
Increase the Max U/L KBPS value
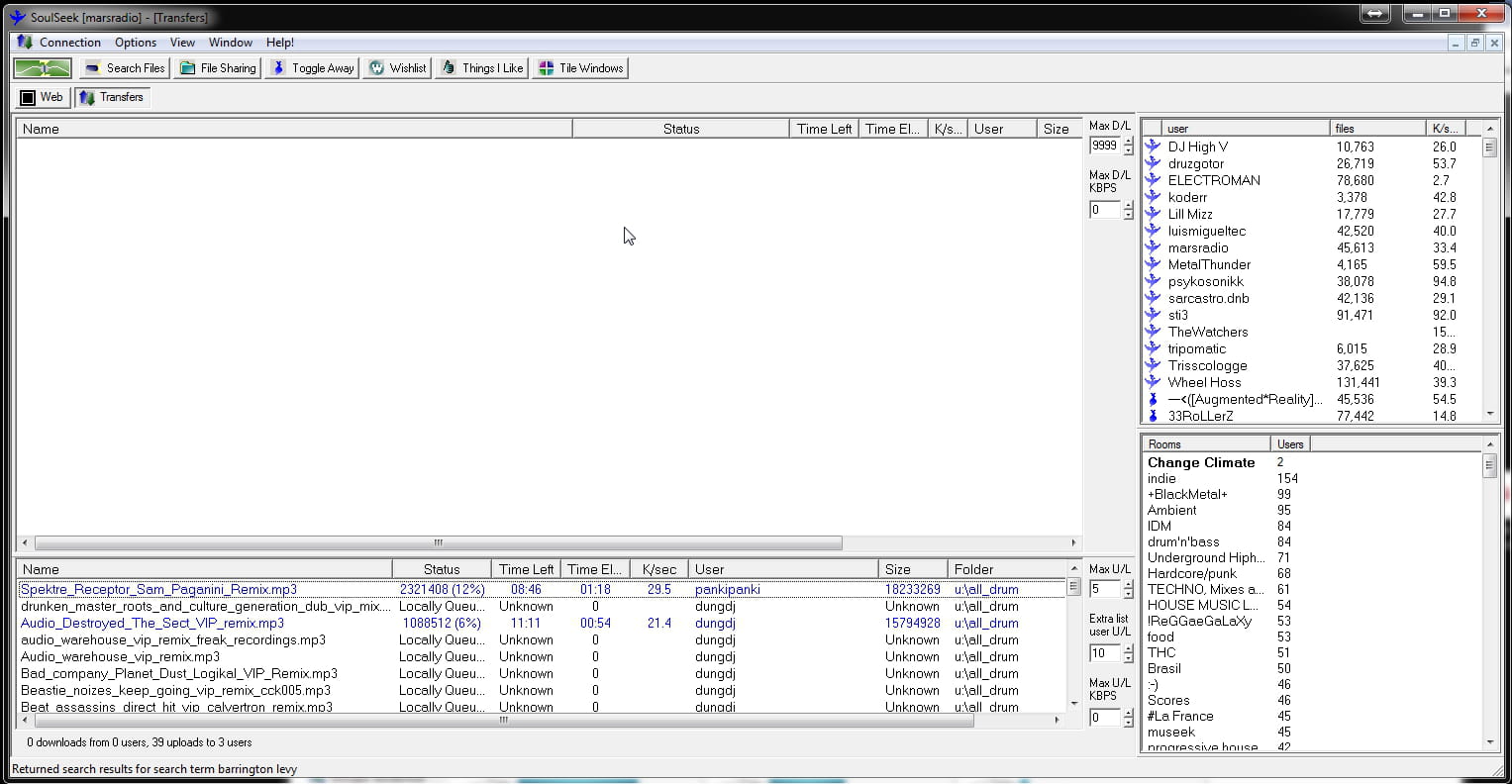point(1128,713)
